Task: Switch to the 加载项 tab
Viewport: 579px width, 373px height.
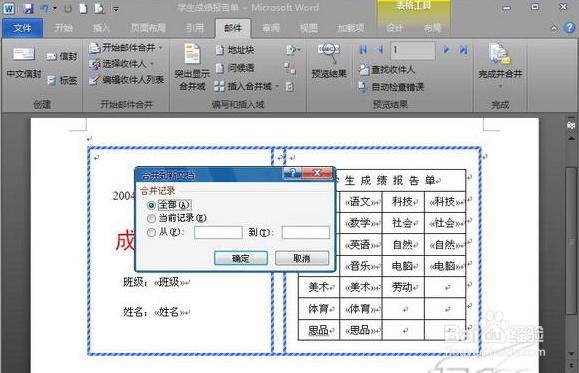Action: coord(351,28)
